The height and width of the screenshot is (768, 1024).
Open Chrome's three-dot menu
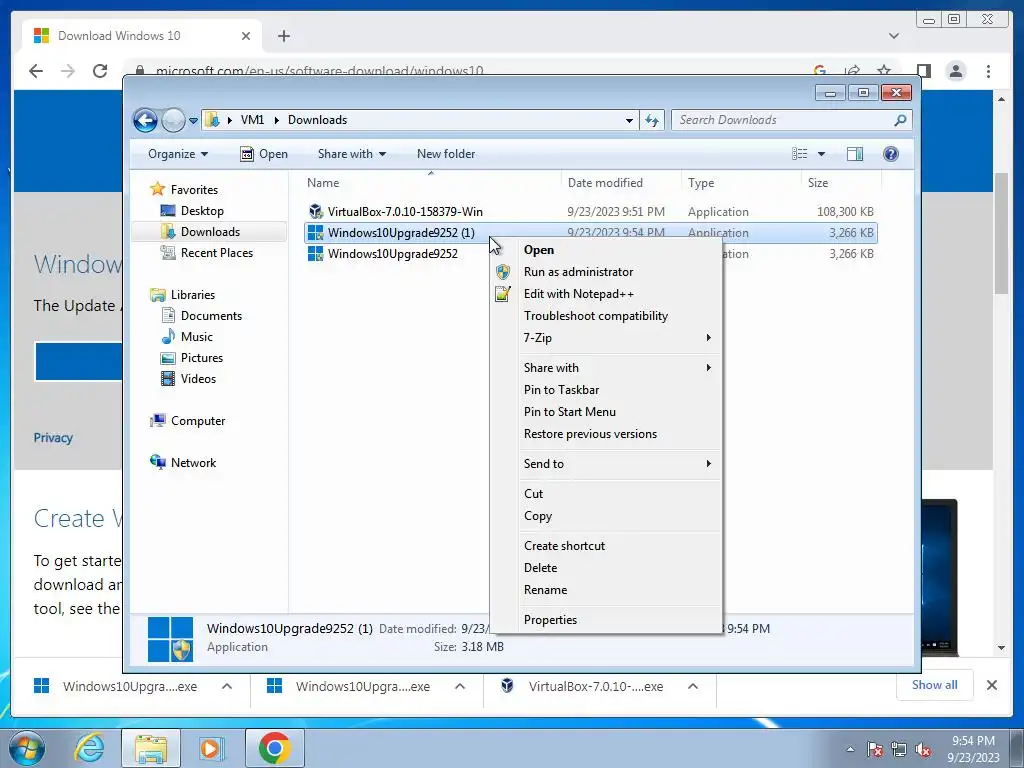coord(988,71)
